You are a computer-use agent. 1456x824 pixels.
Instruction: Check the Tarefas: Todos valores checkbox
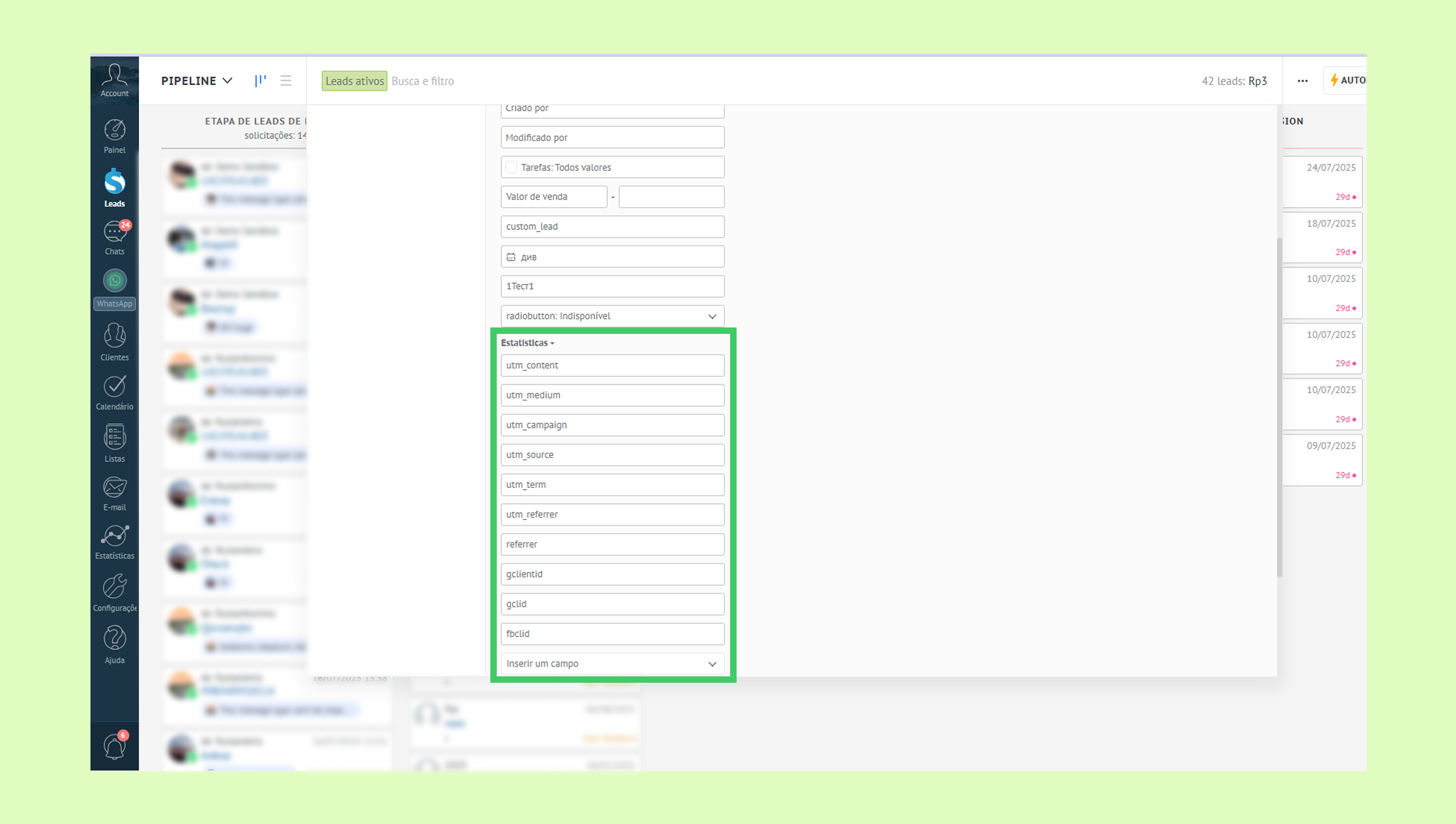[511, 167]
